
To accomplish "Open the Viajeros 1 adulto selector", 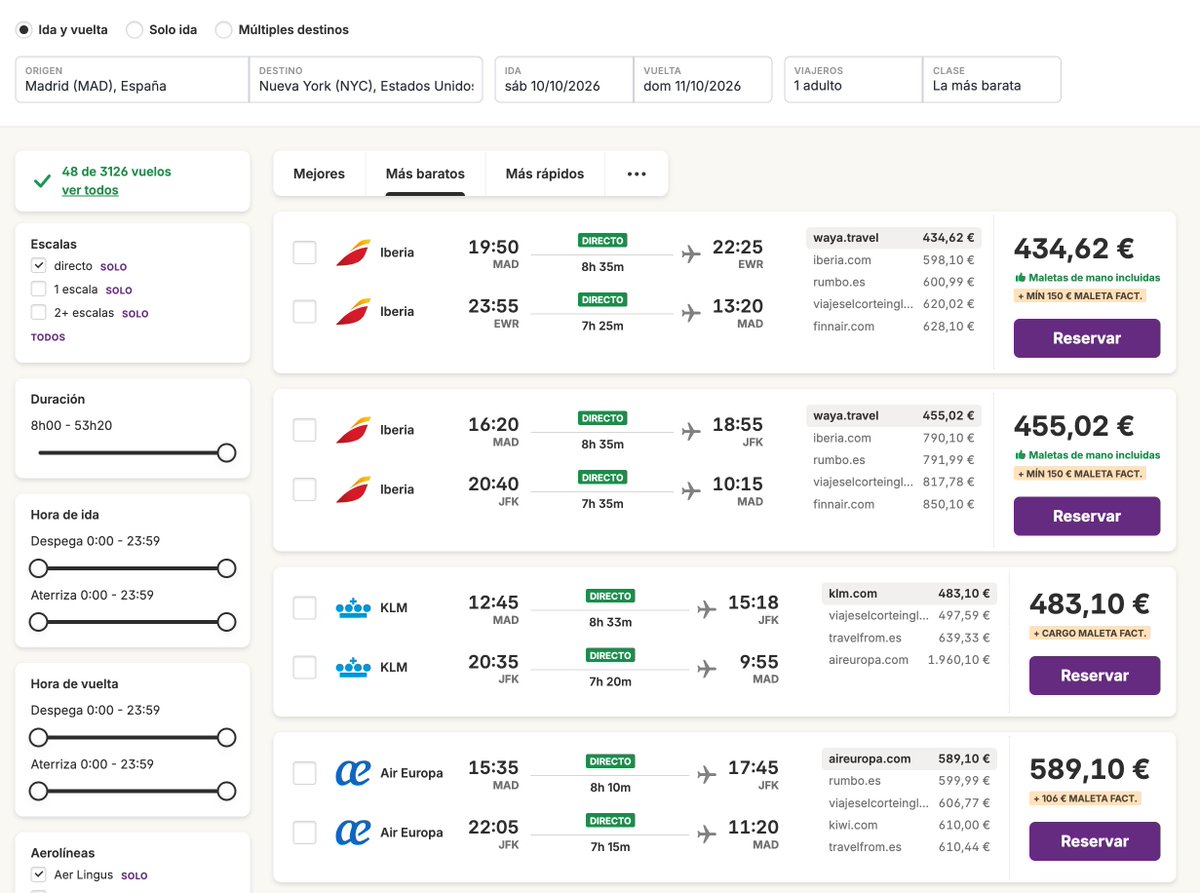I will (x=853, y=79).
